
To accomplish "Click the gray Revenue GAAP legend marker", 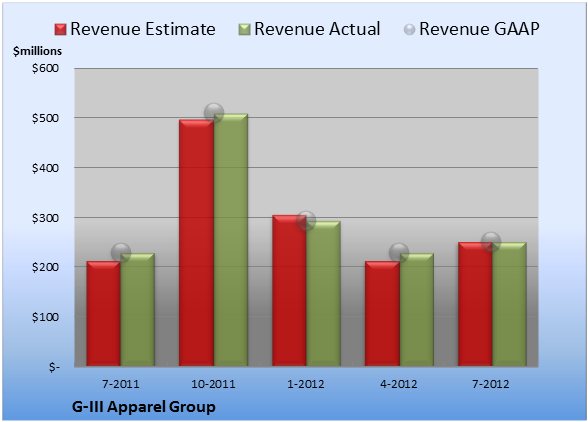I will tap(409, 30).
